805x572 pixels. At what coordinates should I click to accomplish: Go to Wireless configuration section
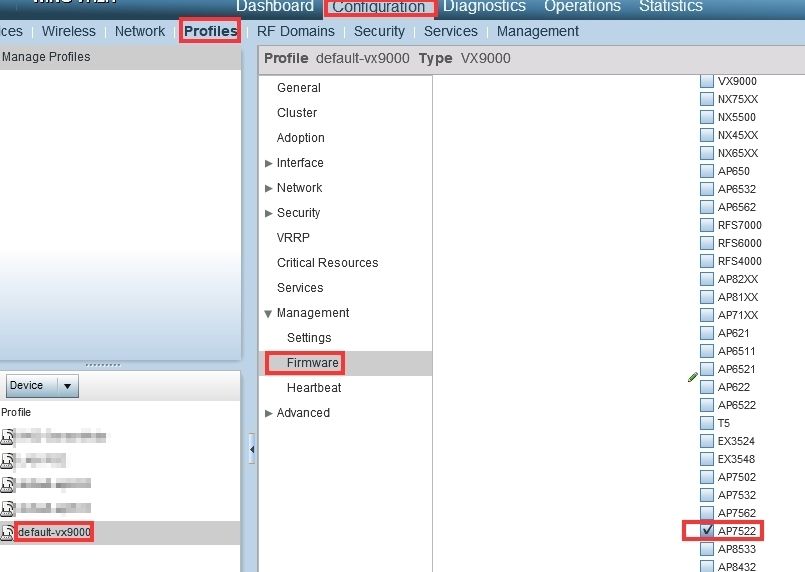tap(69, 31)
